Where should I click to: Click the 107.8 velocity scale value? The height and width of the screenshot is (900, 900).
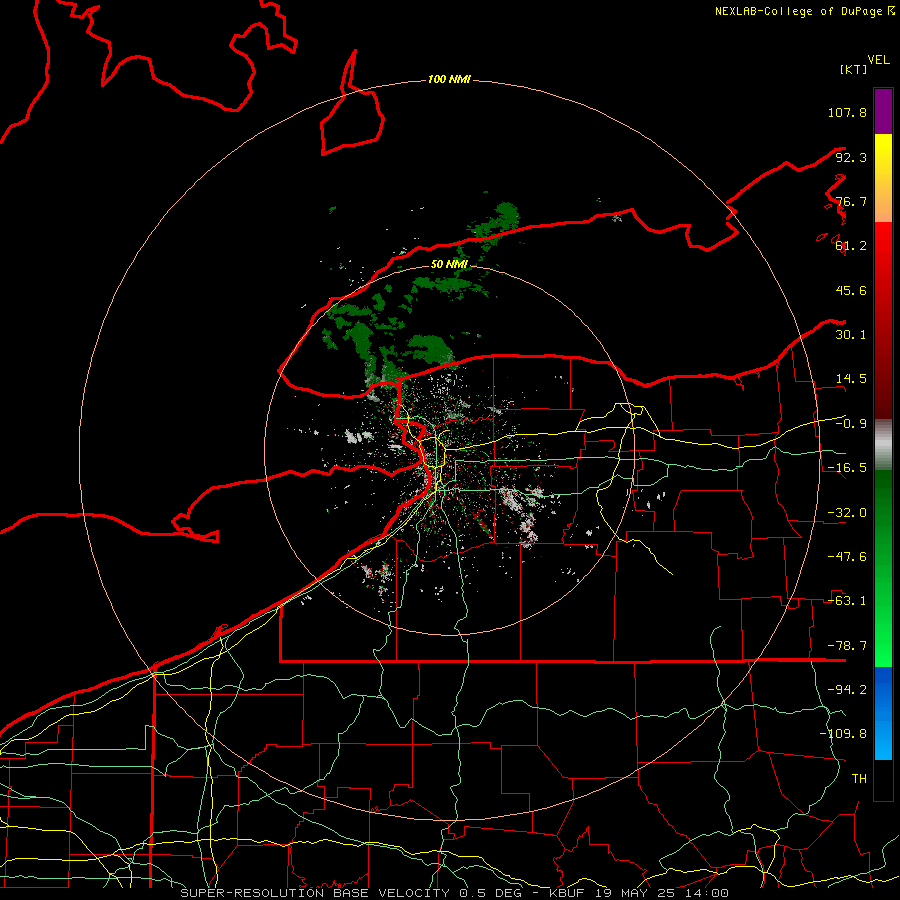tap(847, 112)
